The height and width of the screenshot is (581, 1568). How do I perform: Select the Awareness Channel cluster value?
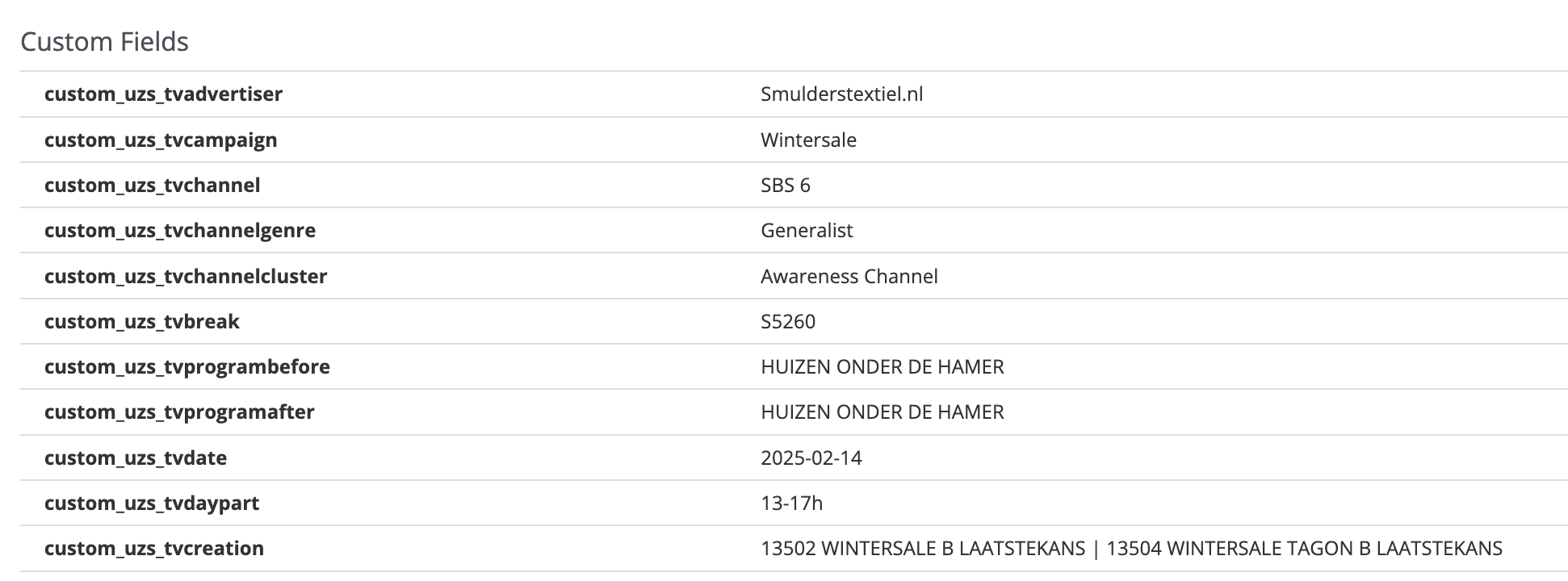(x=849, y=277)
